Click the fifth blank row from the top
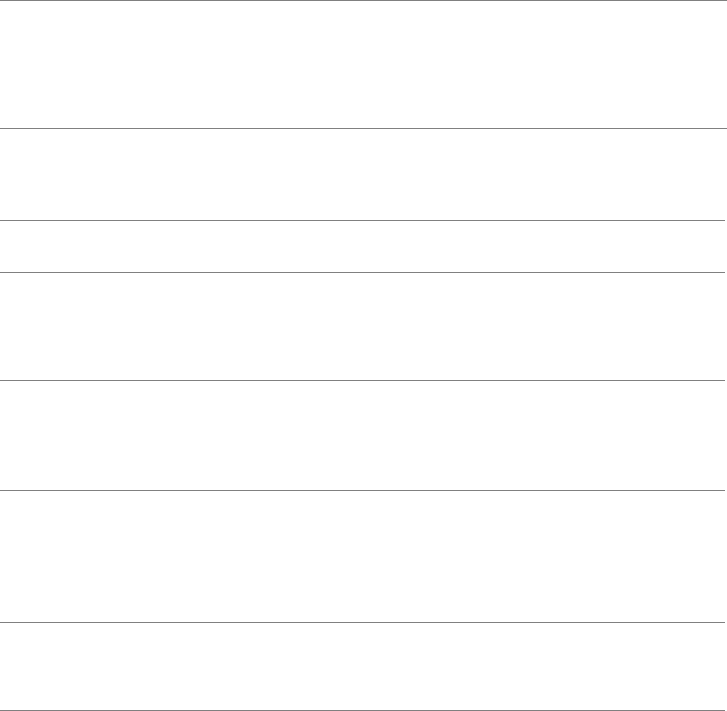 (x=363, y=435)
